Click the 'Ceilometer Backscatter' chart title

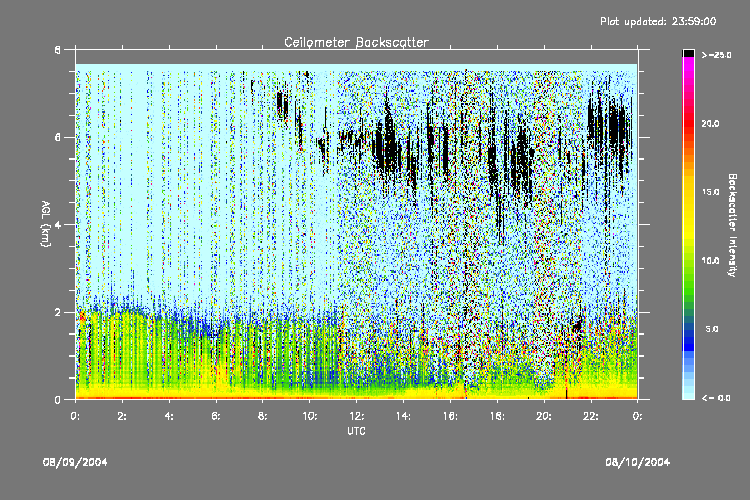tap(356, 42)
